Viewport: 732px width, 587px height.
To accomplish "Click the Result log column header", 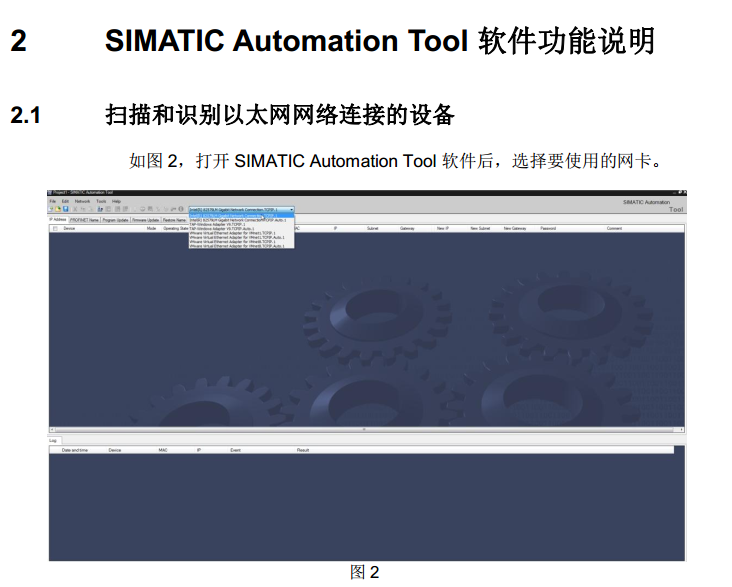I will [x=303, y=450].
